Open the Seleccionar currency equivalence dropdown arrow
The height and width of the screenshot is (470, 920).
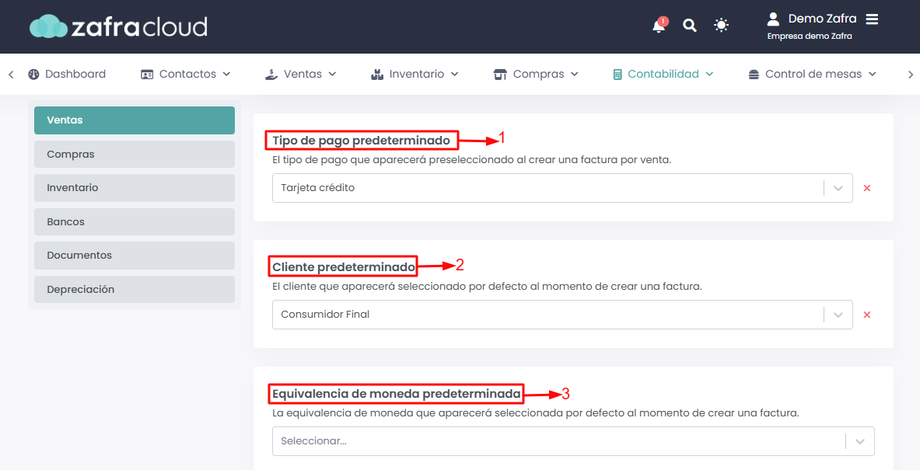point(860,442)
